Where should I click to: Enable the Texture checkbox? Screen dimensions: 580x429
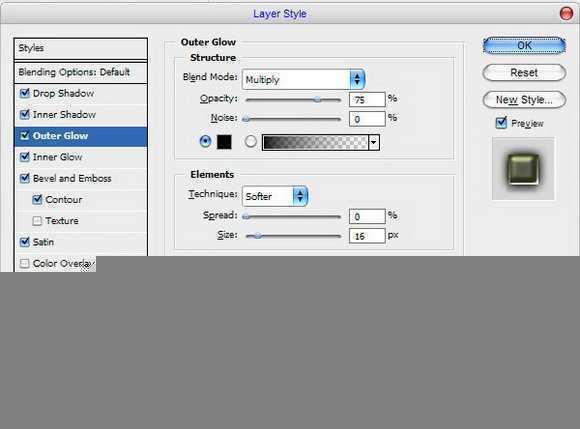37,221
